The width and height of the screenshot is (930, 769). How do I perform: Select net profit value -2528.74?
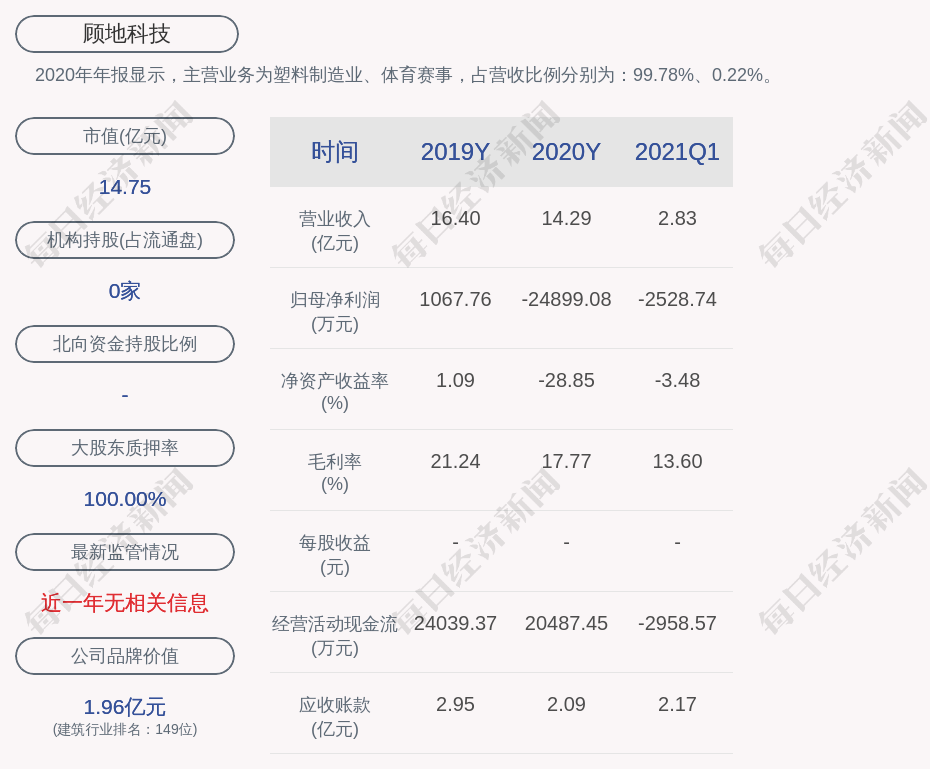coord(677,299)
